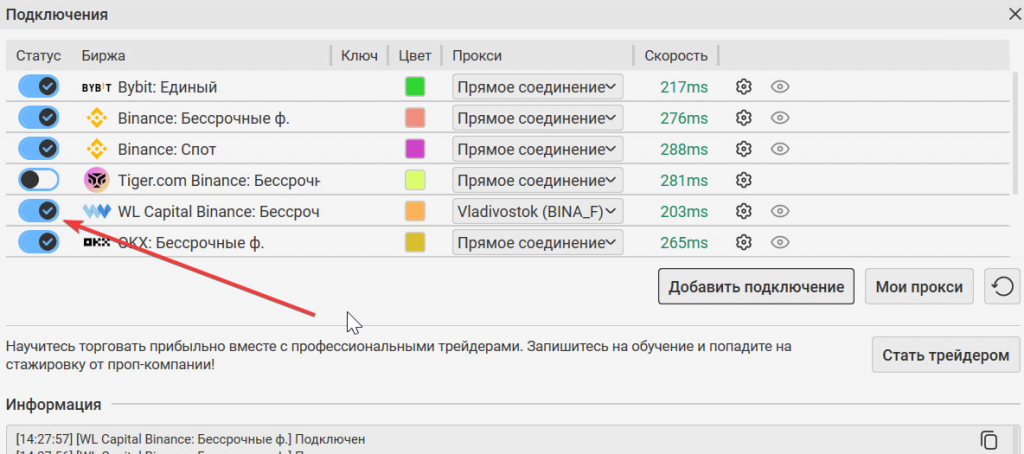This screenshot has height=454, width=1024.
Task: Open proxy dropdown showing Vladivostok (BINA_F)
Action: [537, 211]
